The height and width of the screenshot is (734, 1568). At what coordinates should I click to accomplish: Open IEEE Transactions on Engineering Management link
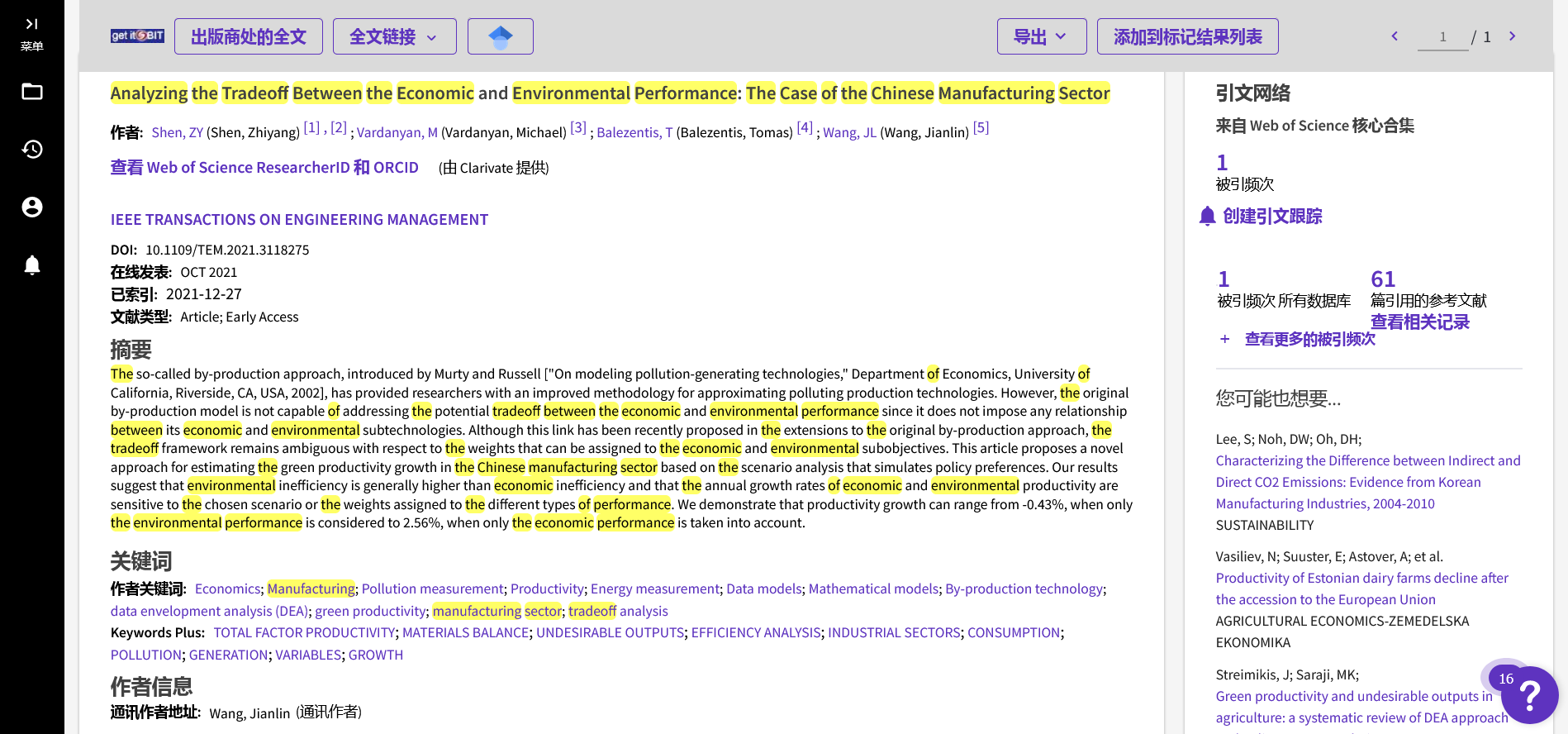click(299, 220)
